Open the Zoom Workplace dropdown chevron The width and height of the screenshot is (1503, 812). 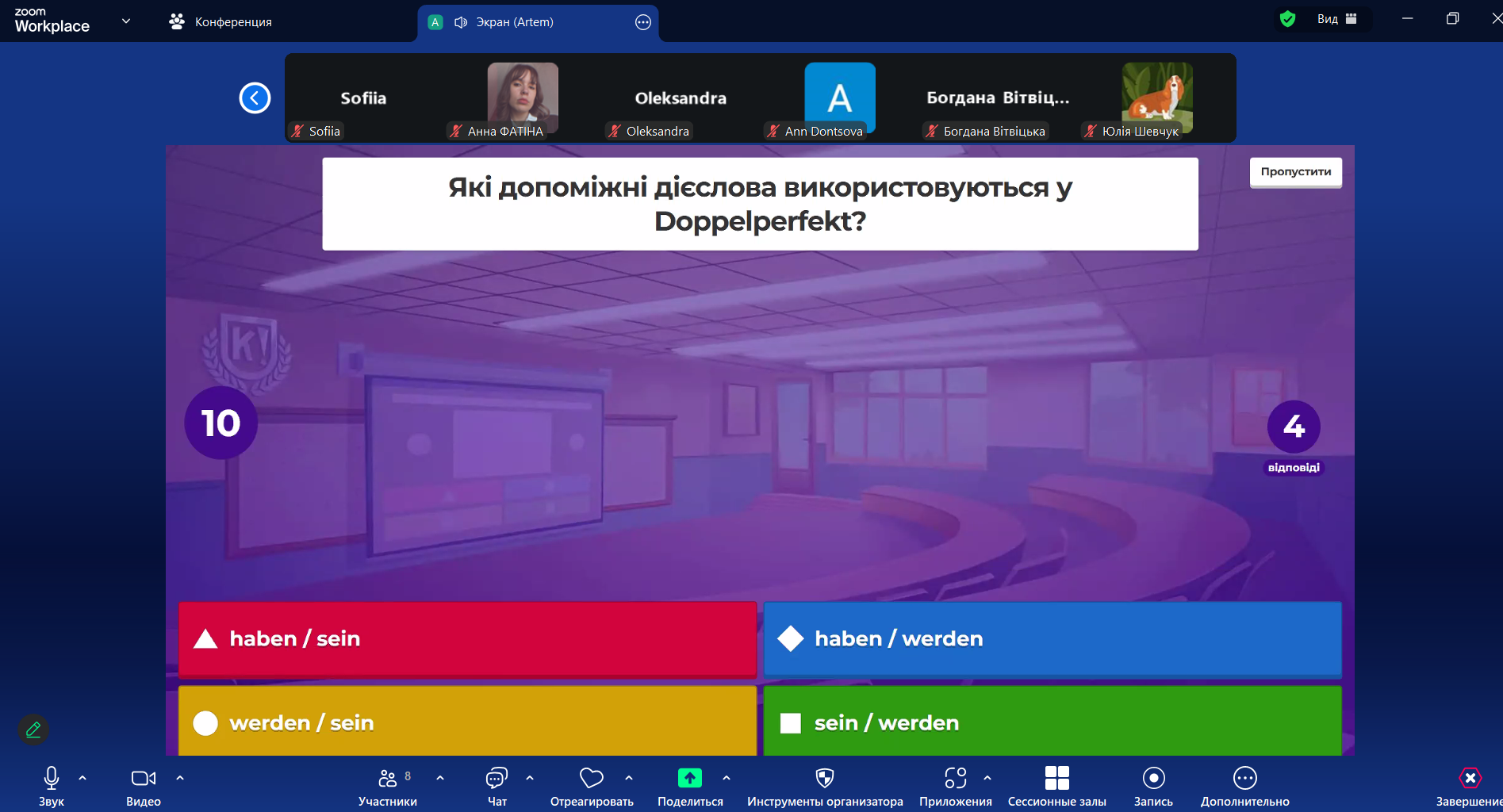(x=126, y=21)
